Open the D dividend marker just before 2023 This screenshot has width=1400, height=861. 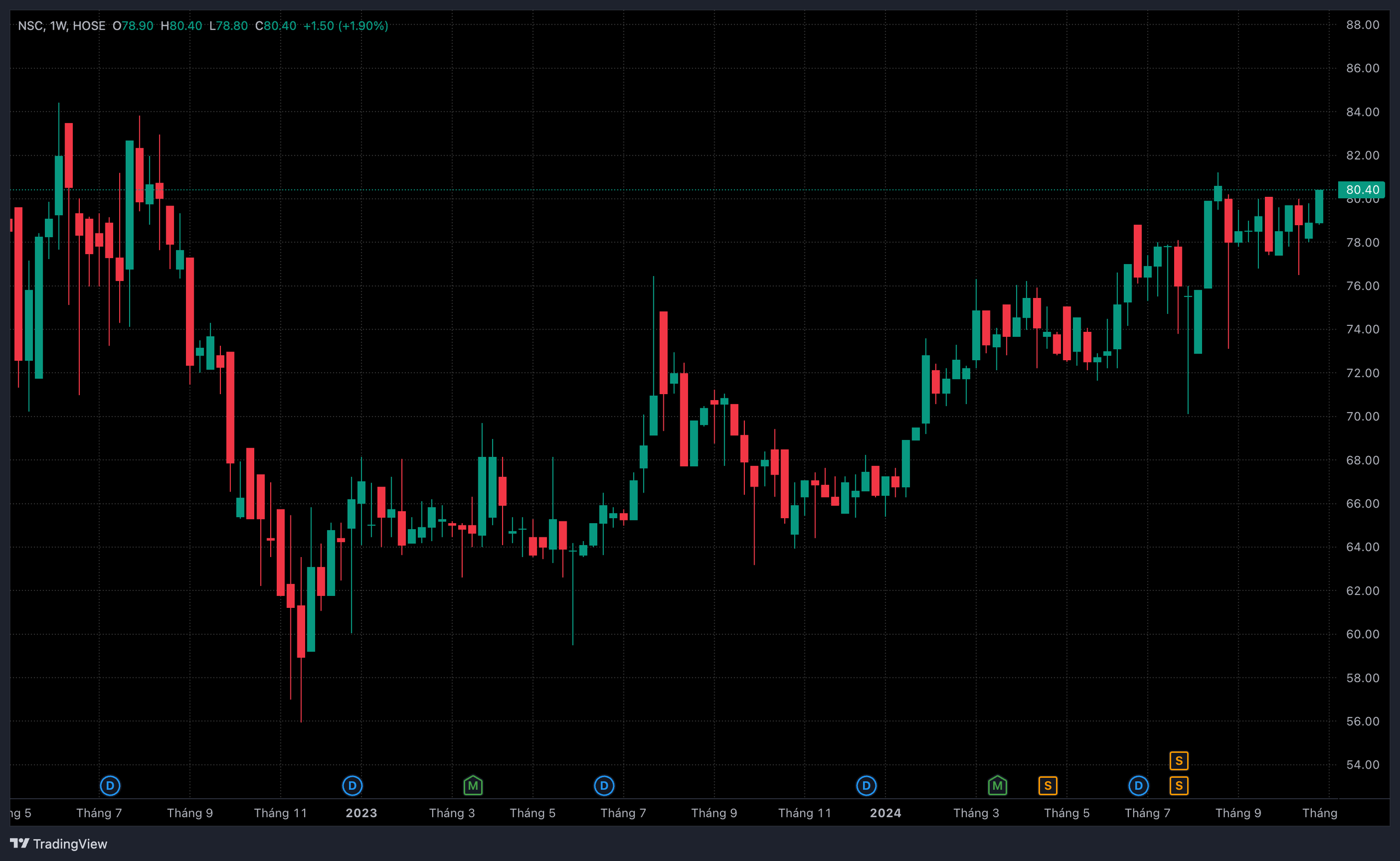352,786
